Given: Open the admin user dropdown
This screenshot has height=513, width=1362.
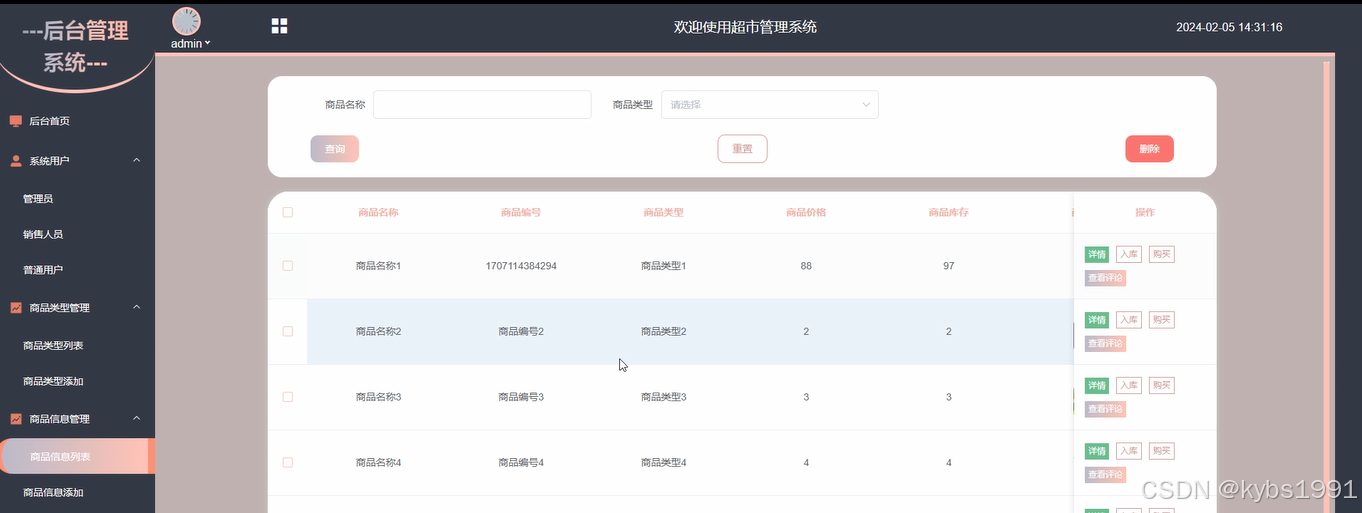Looking at the screenshot, I should pyautogui.click(x=190, y=44).
